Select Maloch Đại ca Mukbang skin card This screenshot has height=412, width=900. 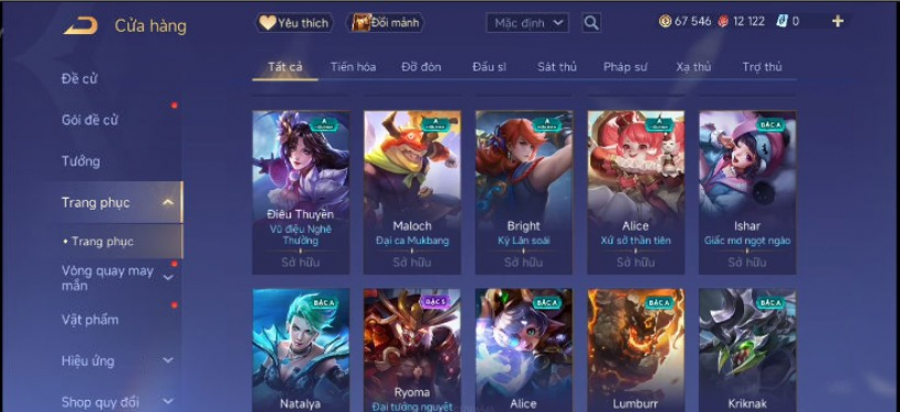click(x=412, y=192)
